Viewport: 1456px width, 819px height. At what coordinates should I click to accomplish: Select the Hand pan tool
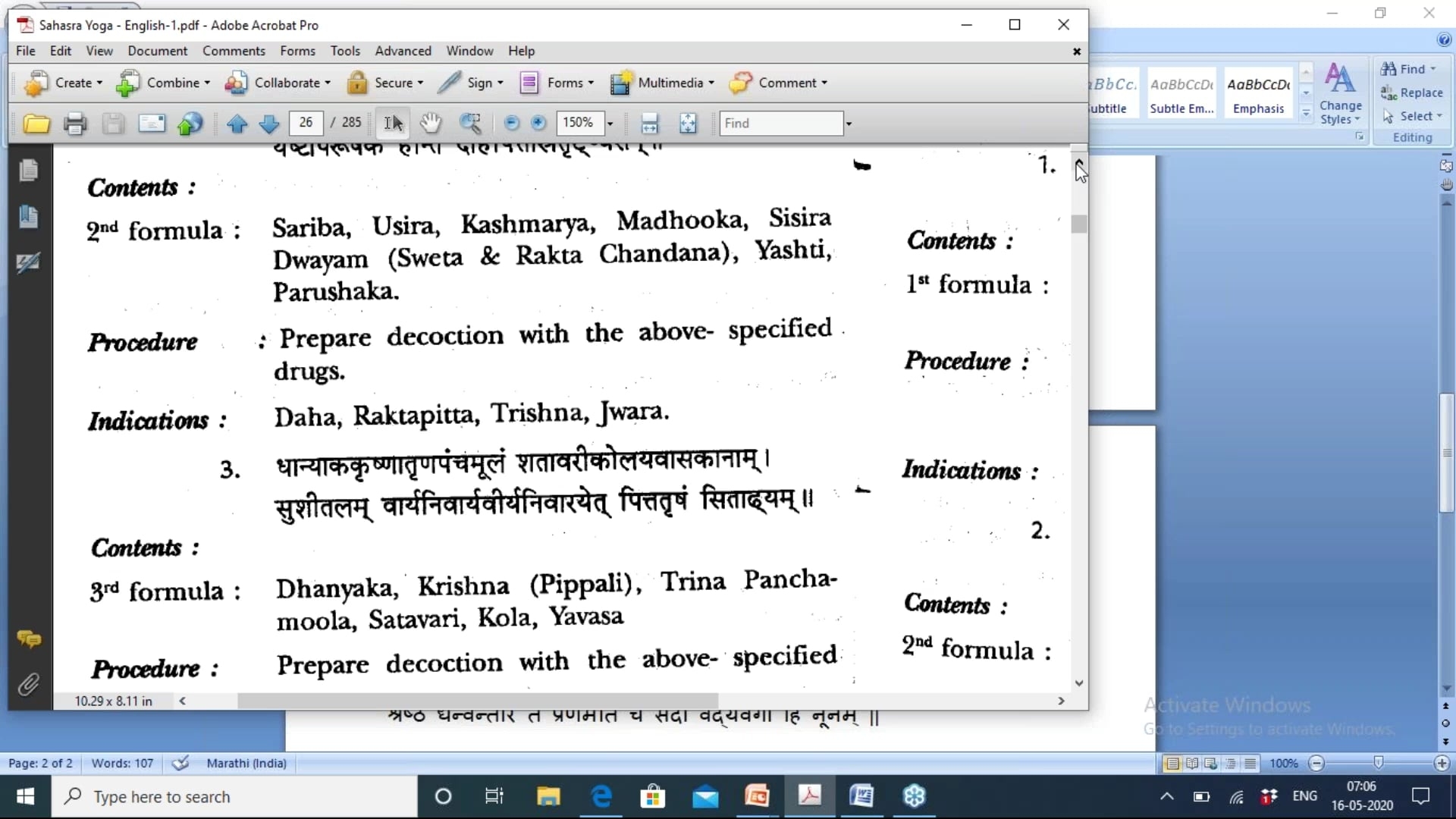click(430, 123)
